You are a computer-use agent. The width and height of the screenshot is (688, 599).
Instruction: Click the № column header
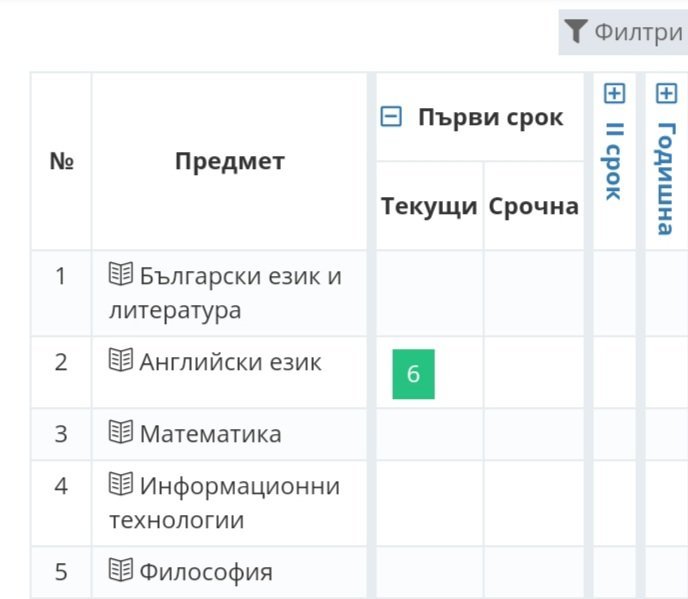point(61,161)
